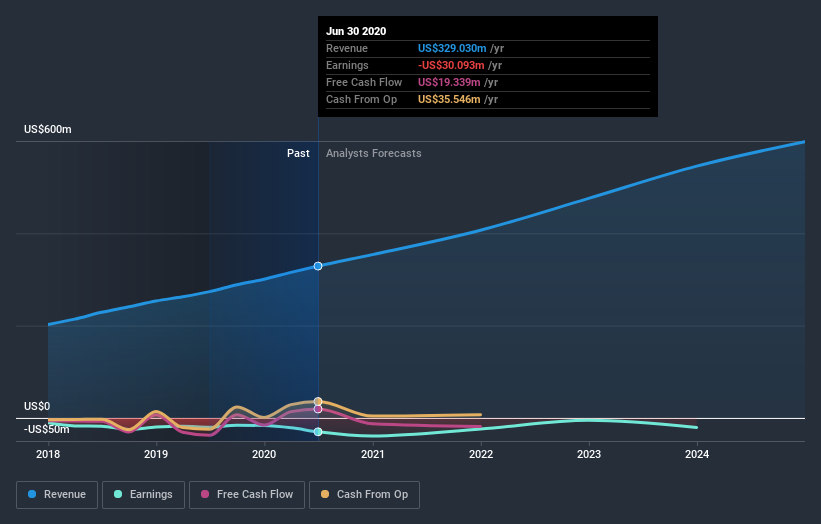Click the US$600m y-axis label
The image size is (821, 524).
tap(48, 129)
